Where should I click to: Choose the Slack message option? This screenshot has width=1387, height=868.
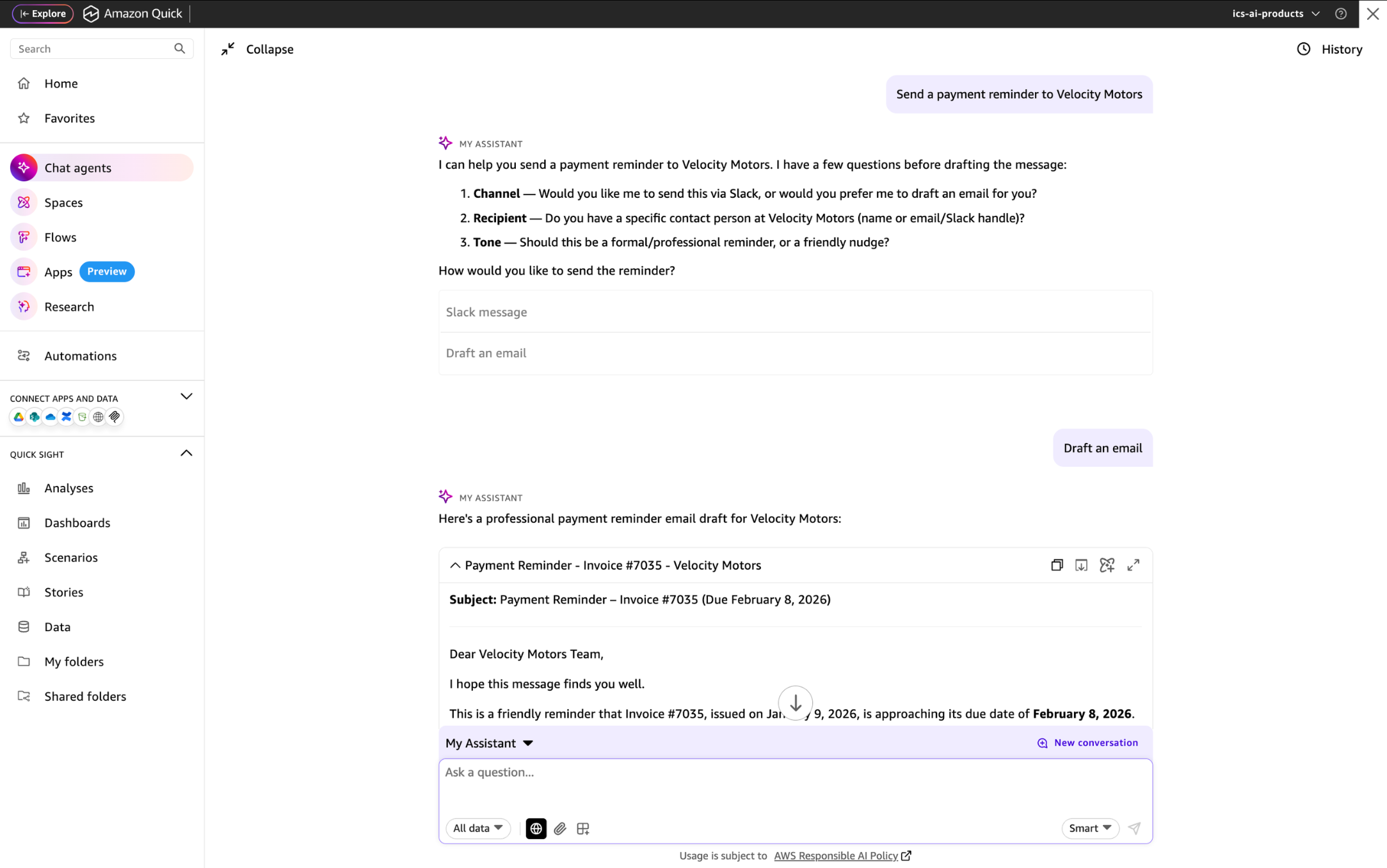tap(795, 312)
